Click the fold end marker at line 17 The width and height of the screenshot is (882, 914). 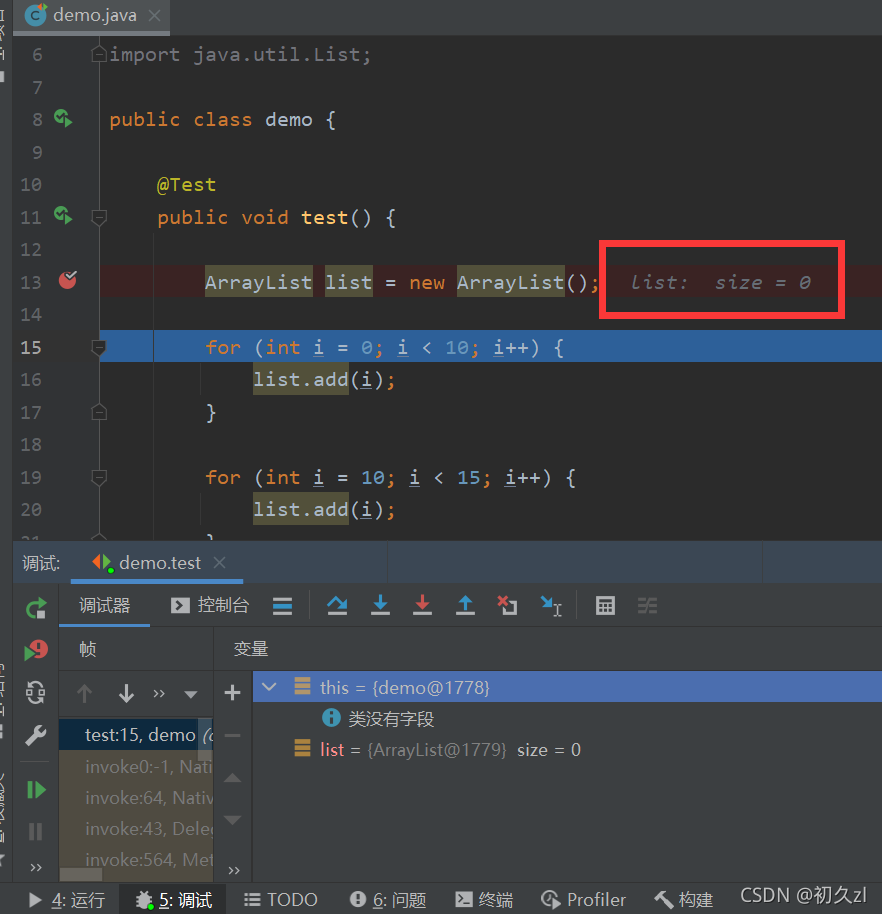tap(99, 412)
